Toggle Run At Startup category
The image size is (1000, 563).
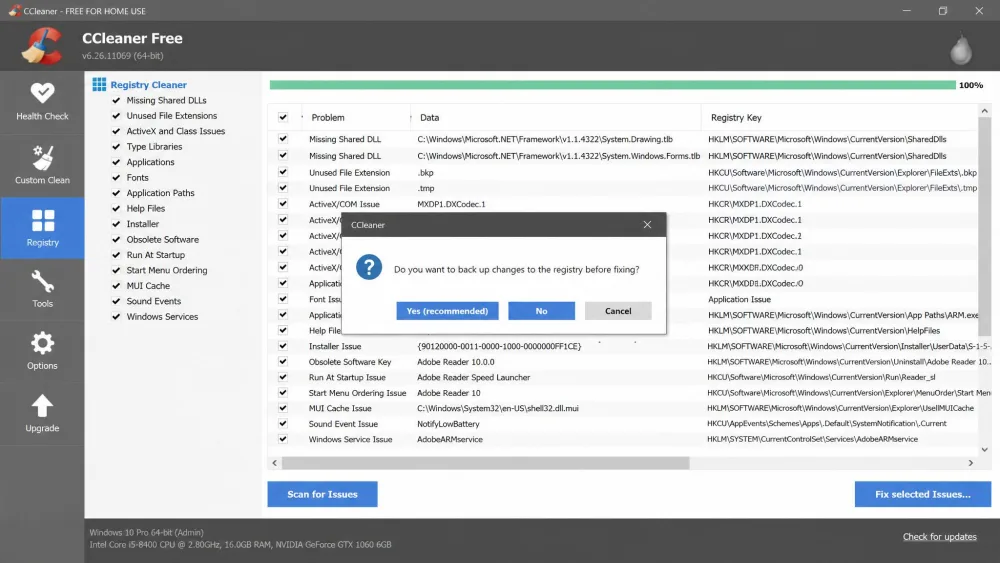click(x=116, y=254)
